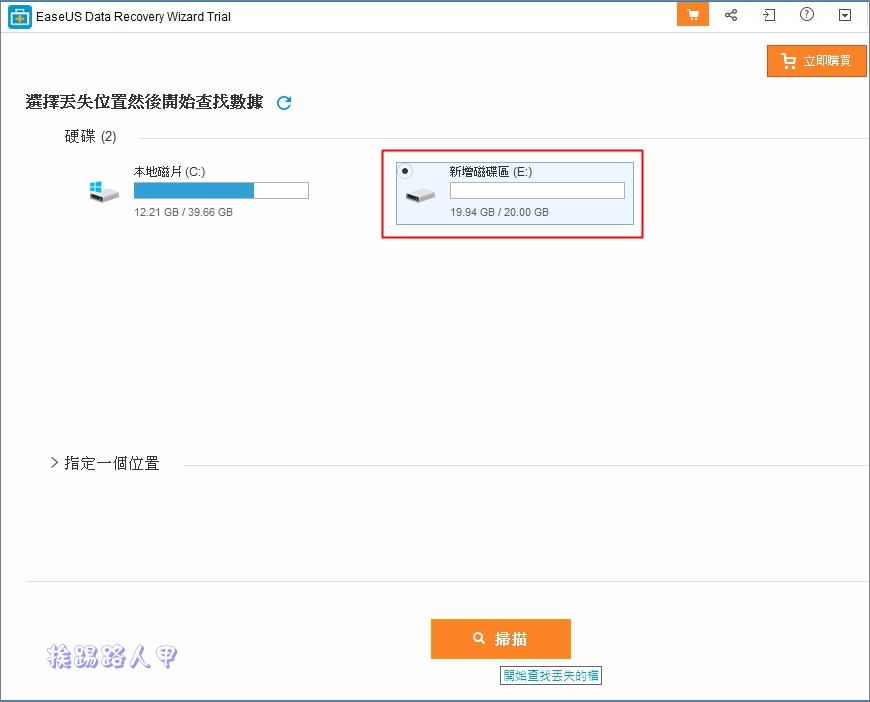Refresh the drive list with the circular arrow
870x702 pixels.
(284, 103)
